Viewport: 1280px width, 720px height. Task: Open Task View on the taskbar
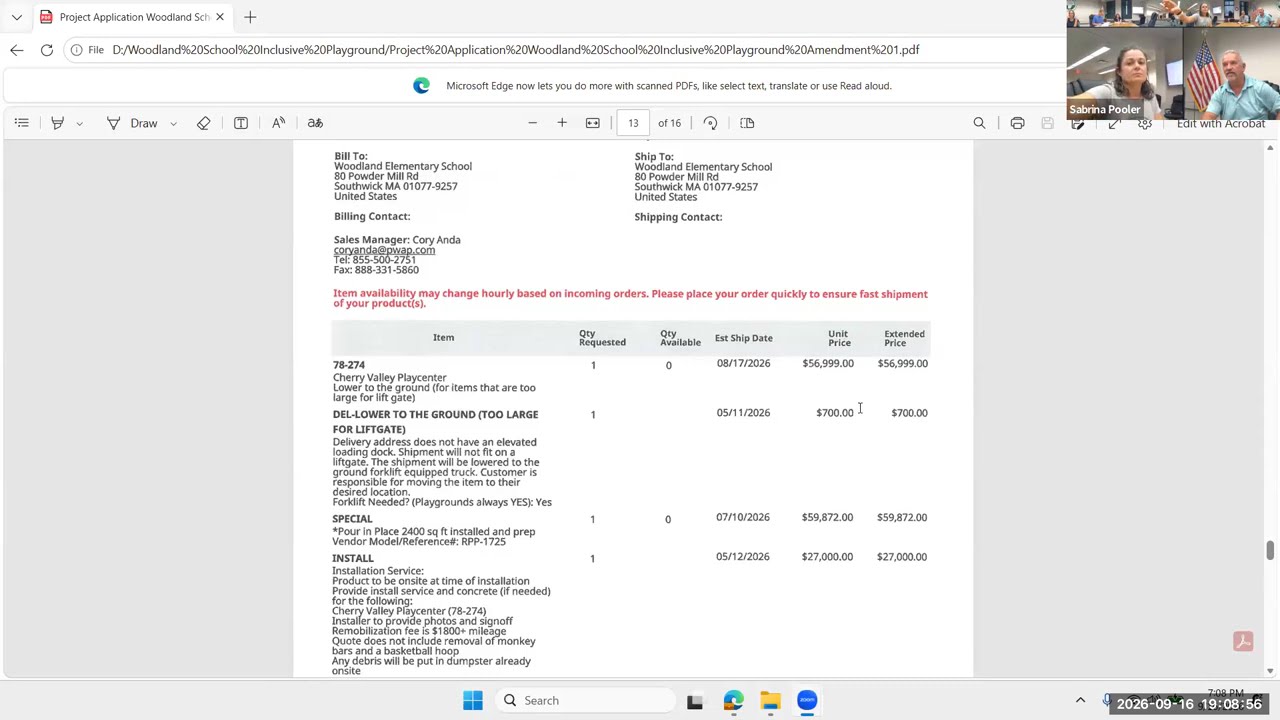695,700
